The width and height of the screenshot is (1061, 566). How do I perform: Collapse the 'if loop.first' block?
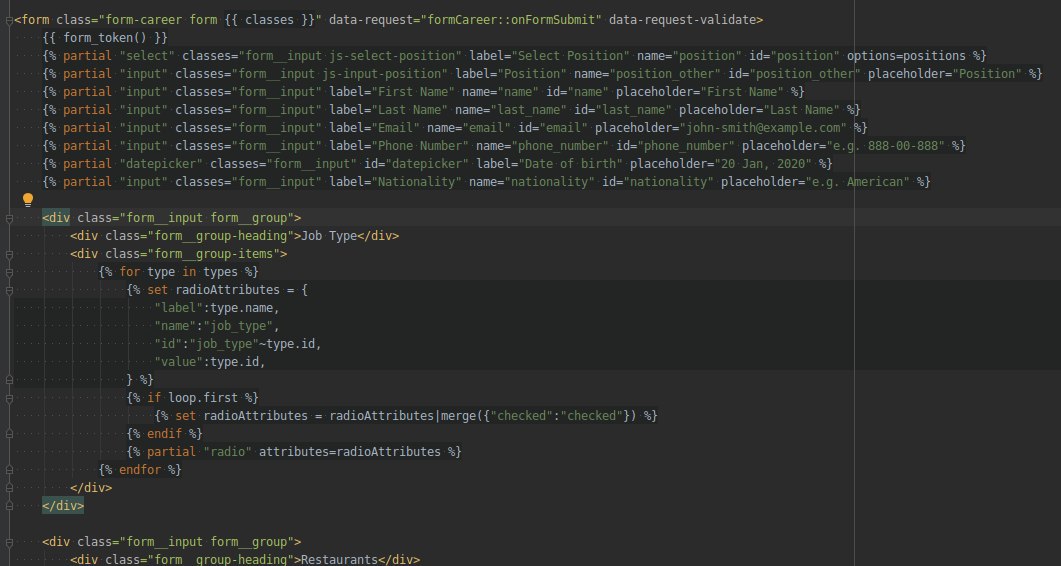pos(9,398)
